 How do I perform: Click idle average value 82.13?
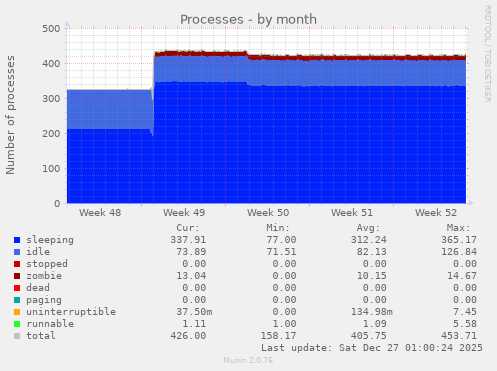(372, 252)
